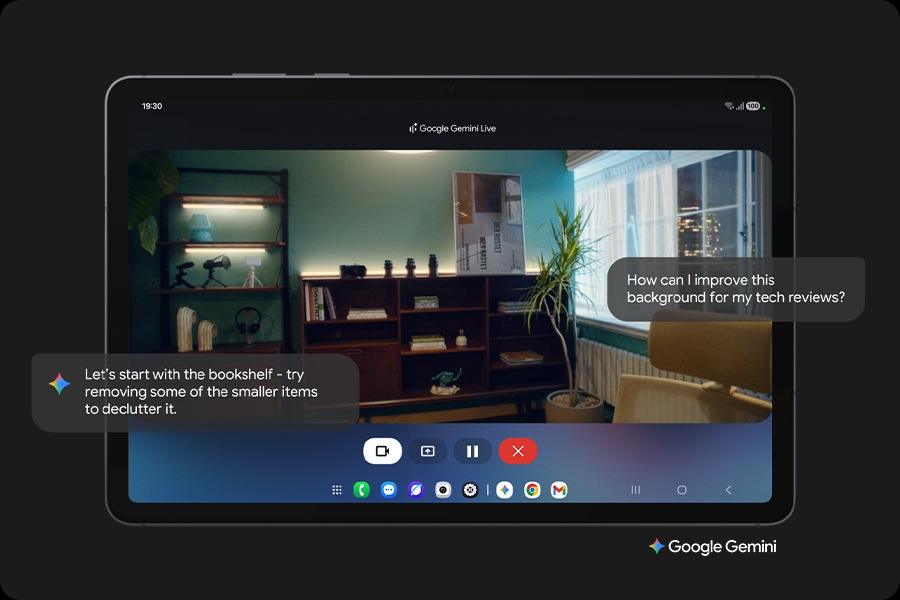Toggle the camera video button
This screenshot has width=900, height=600.
point(382,451)
